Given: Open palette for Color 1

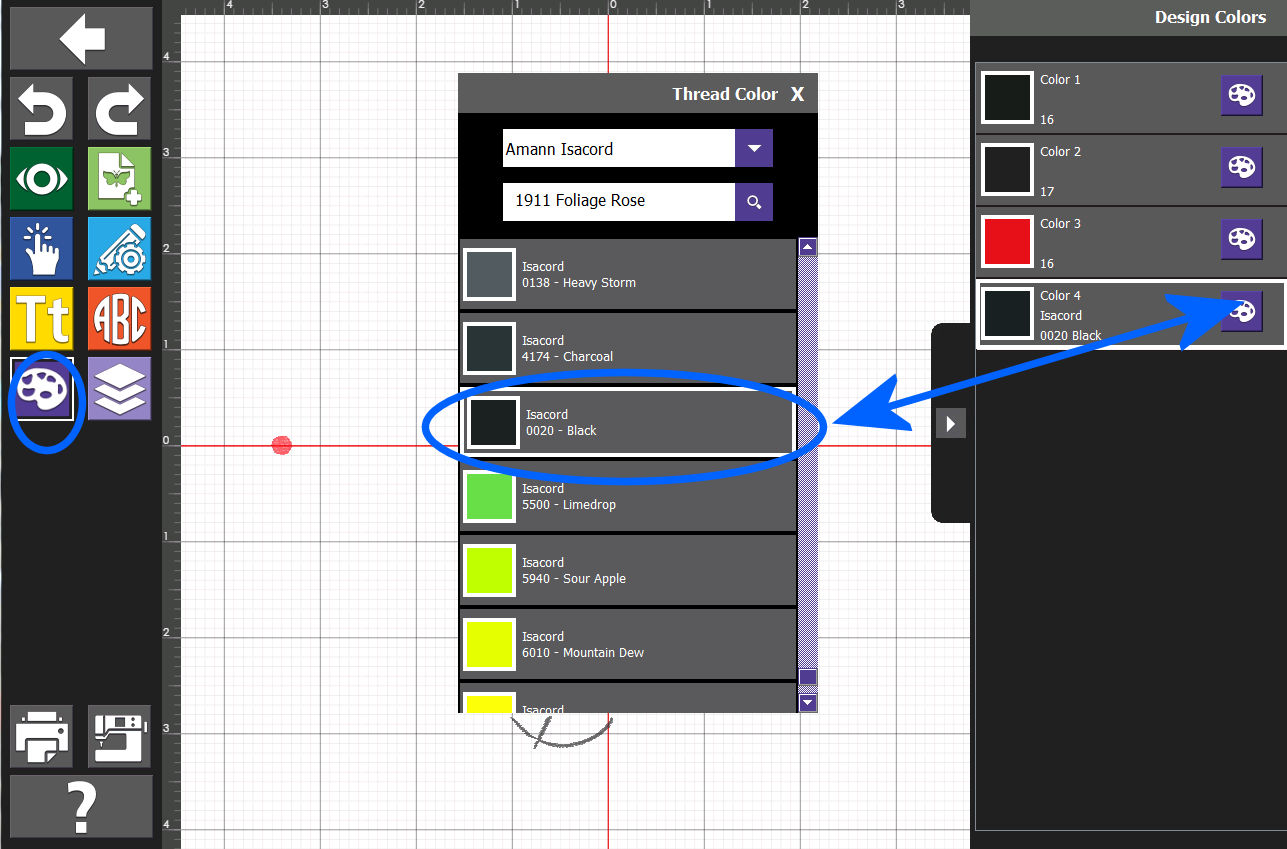Looking at the screenshot, I should 1241,96.
